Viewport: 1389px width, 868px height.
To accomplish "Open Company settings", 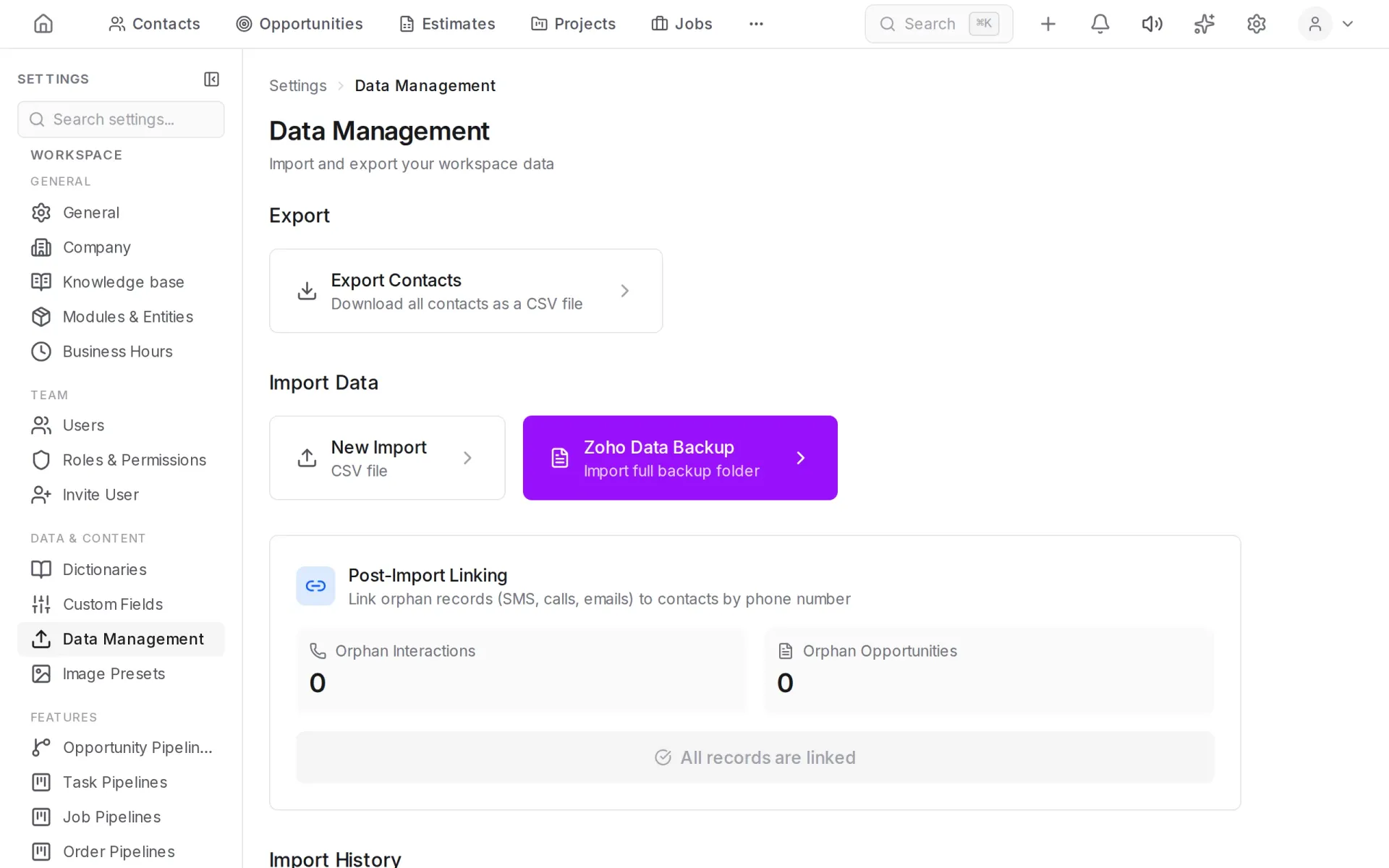I will (121, 247).
